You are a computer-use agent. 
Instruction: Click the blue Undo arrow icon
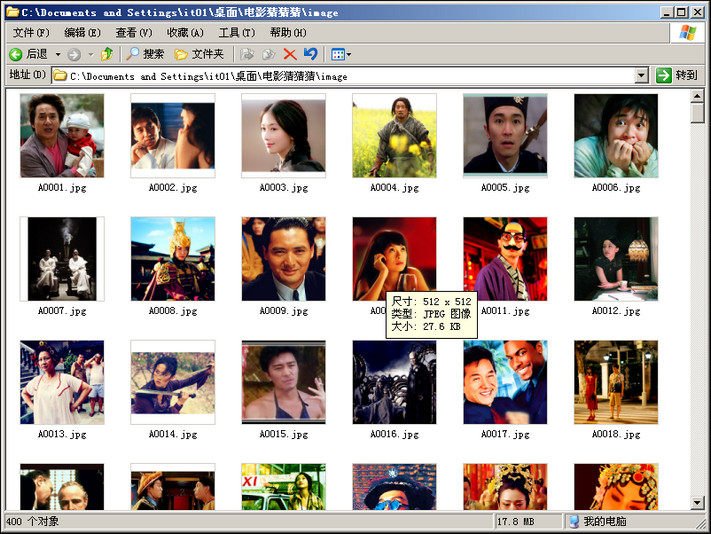coord(311,54)
